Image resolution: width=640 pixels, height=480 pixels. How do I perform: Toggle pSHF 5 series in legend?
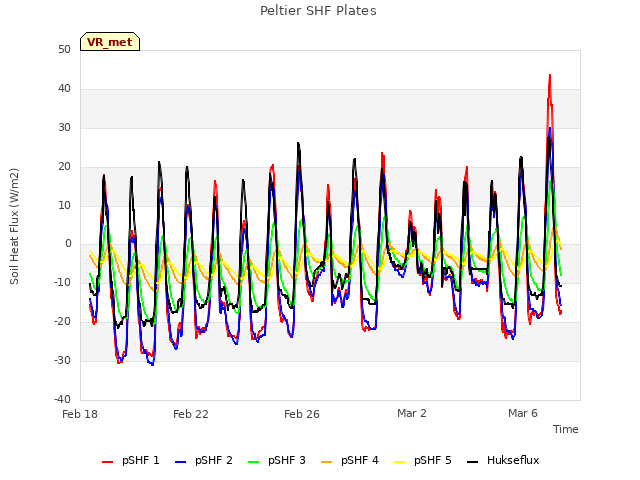[423, 460]
